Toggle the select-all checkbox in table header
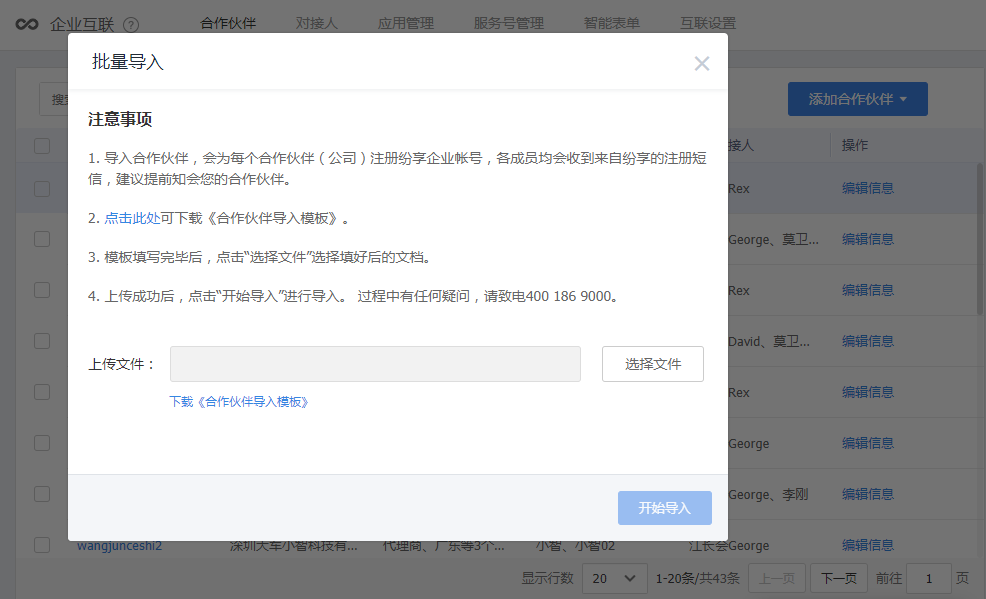Viewport: 986px width, 599px height. [x=42, y=146]
